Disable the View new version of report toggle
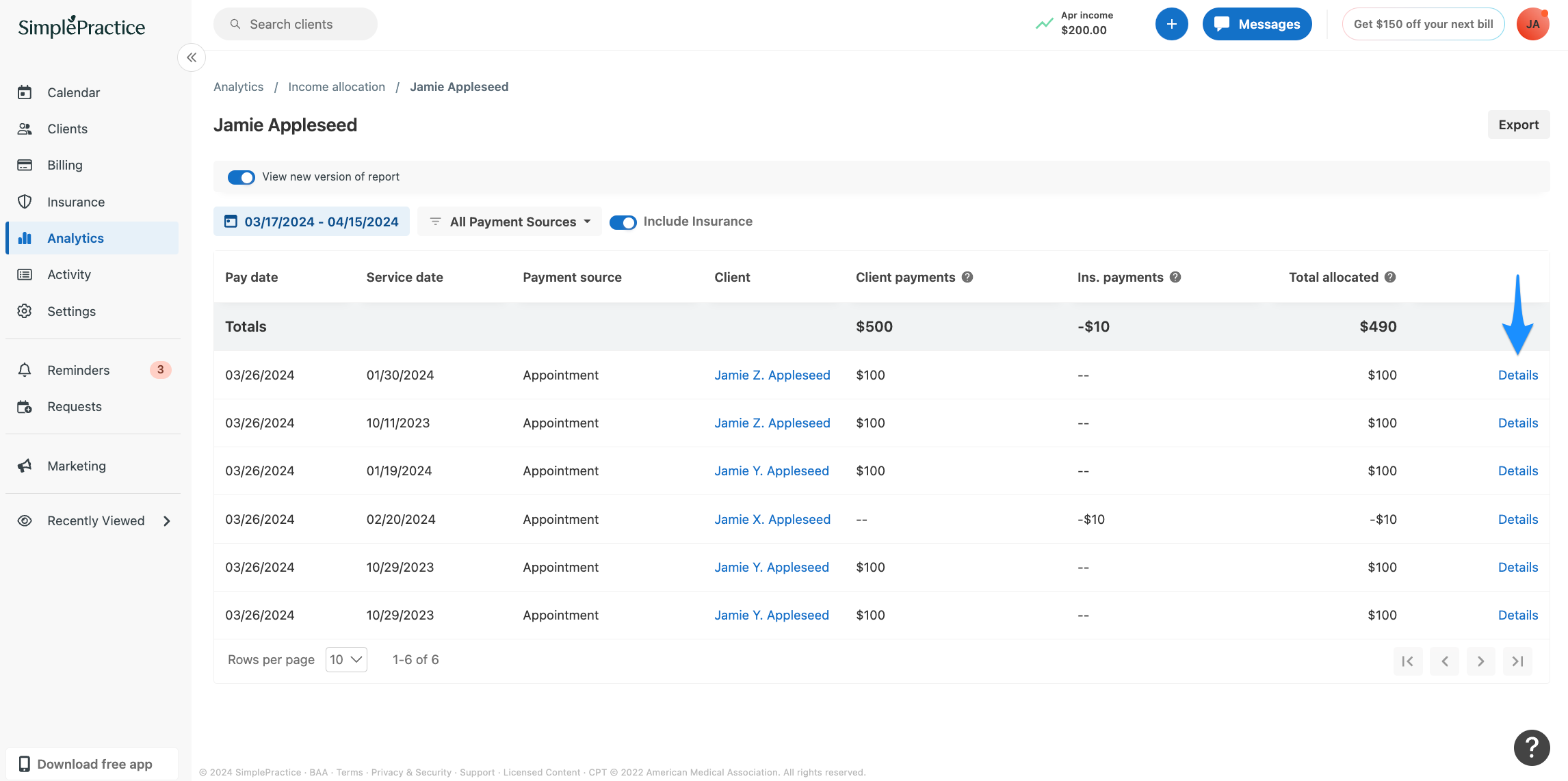The image size is (1568, 781). [x=241, y=176]
